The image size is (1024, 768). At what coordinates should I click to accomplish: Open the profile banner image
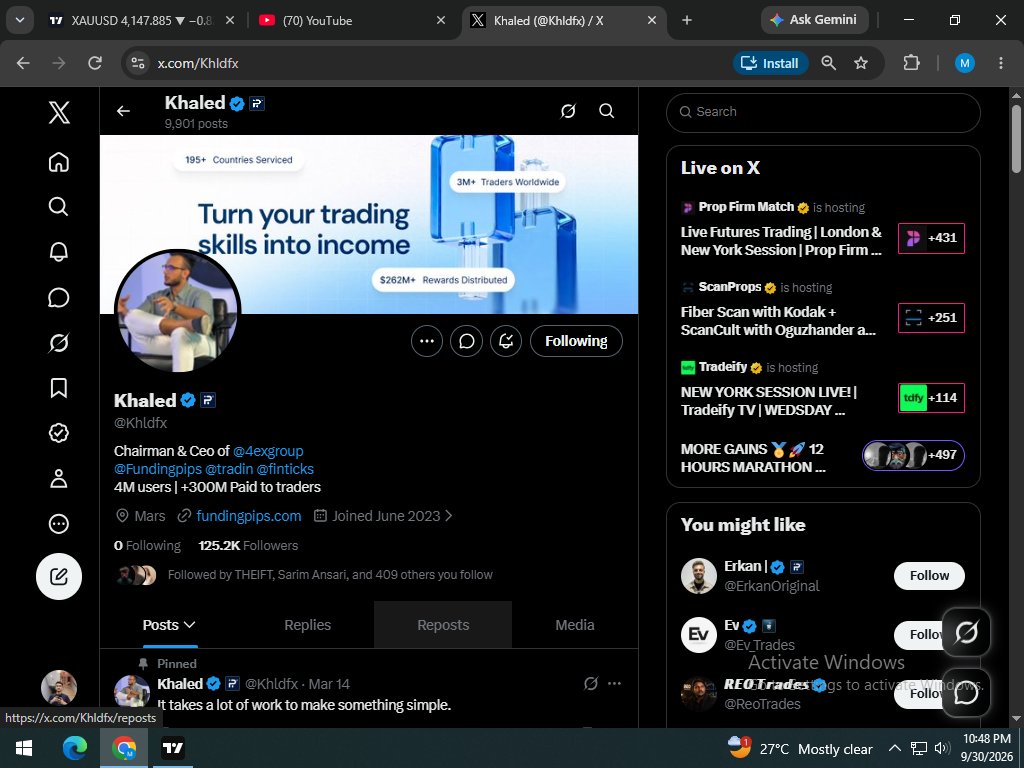tap(369, 224)
